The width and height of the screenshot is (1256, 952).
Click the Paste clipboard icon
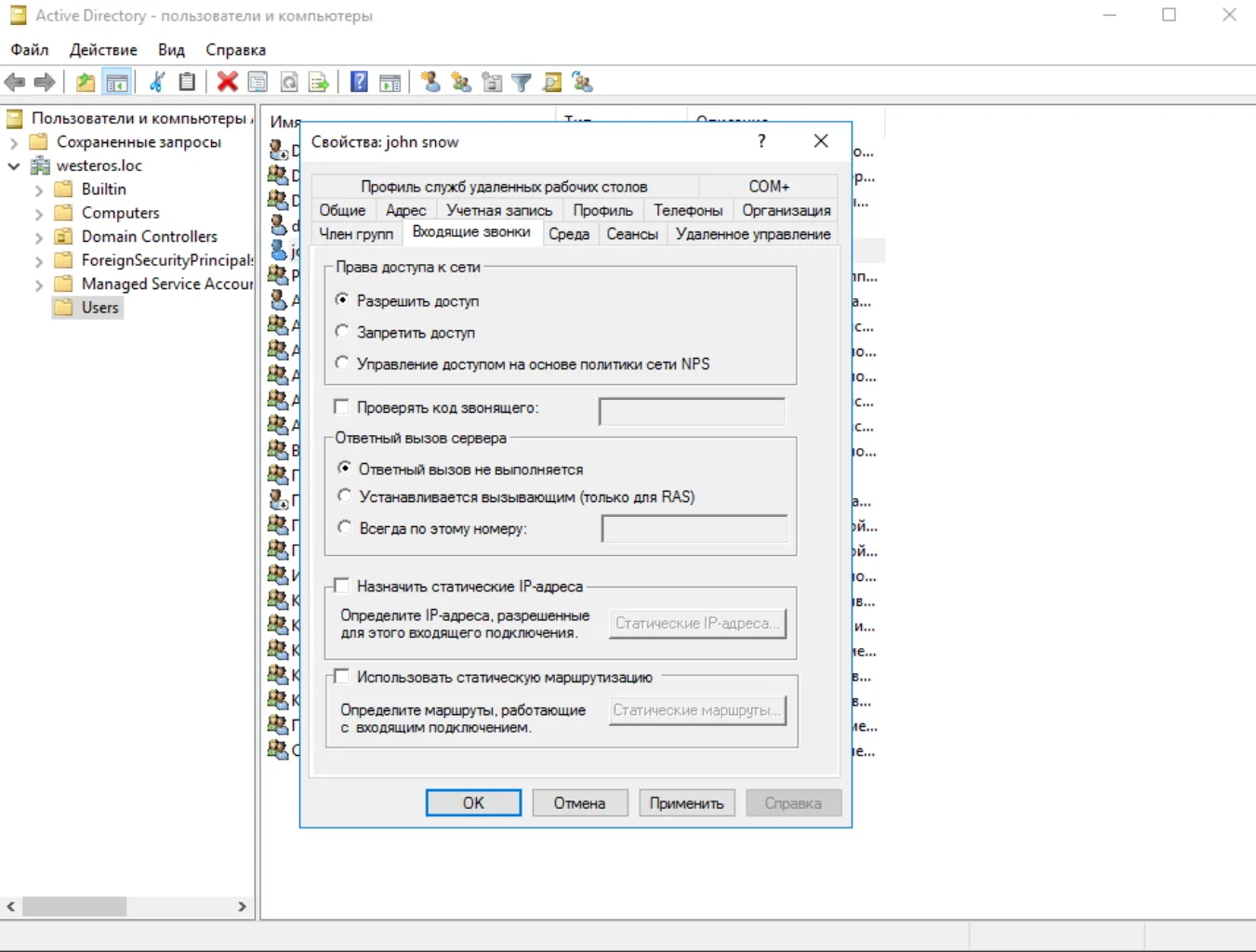coord(187,83)
